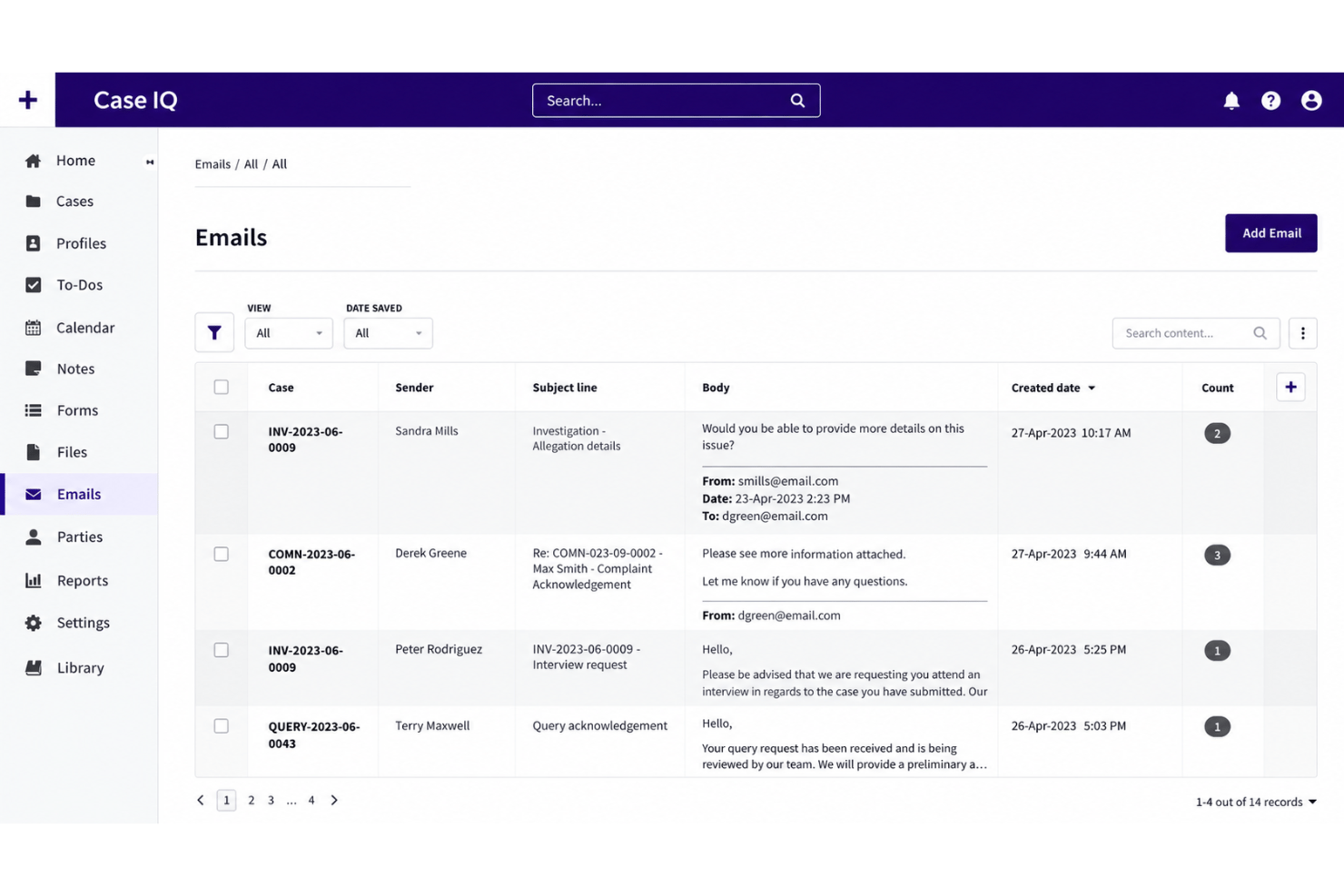
Task: Open Home in the sidebar
Action: point(79,161)
